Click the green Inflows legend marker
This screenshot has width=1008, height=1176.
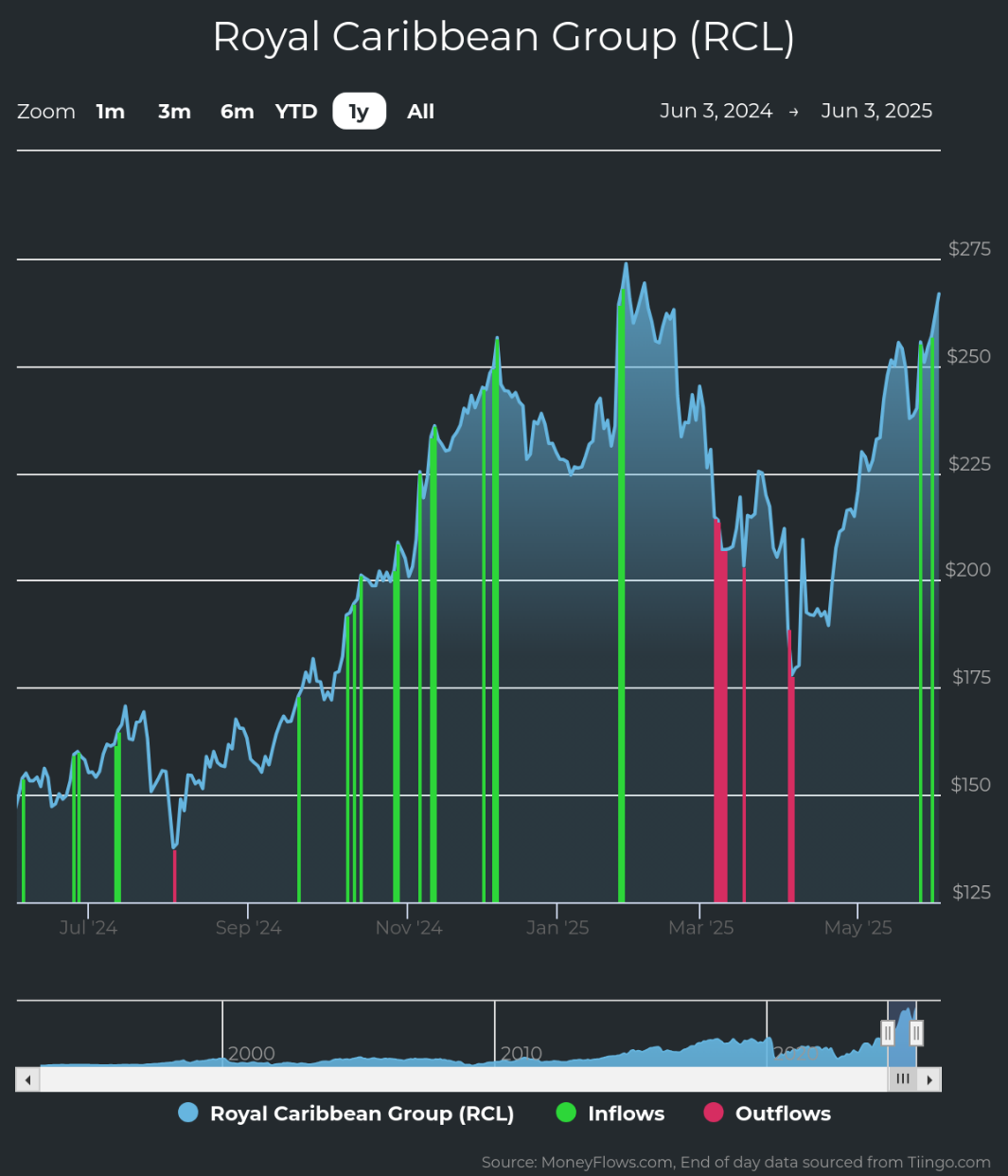566,1114
